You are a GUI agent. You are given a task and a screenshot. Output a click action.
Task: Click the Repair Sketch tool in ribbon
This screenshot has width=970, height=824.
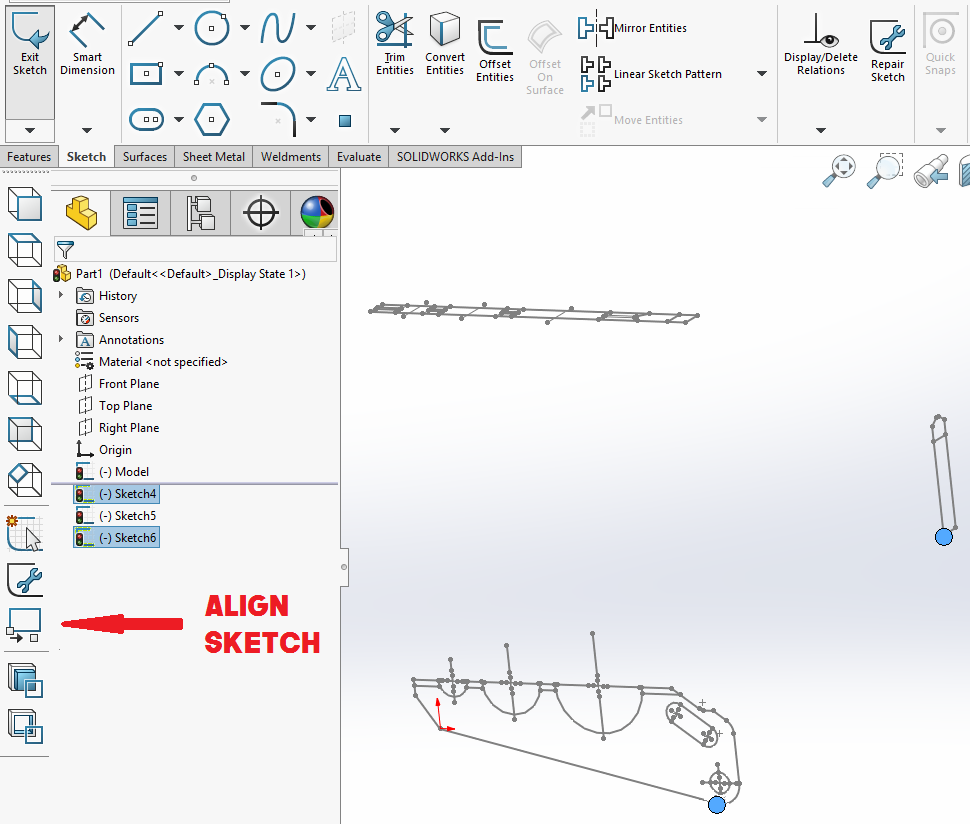[x=888, y=51]
